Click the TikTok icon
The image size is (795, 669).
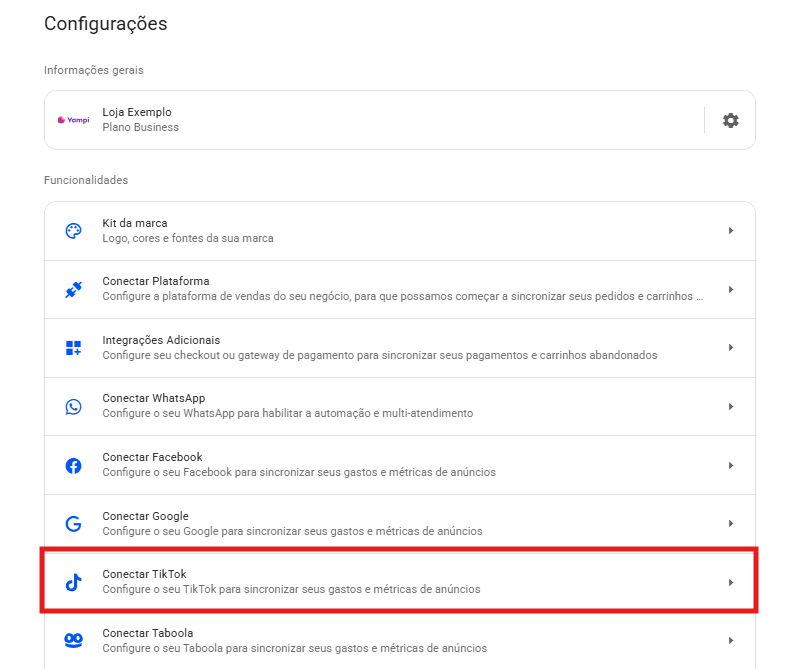[x=74, y=582]
